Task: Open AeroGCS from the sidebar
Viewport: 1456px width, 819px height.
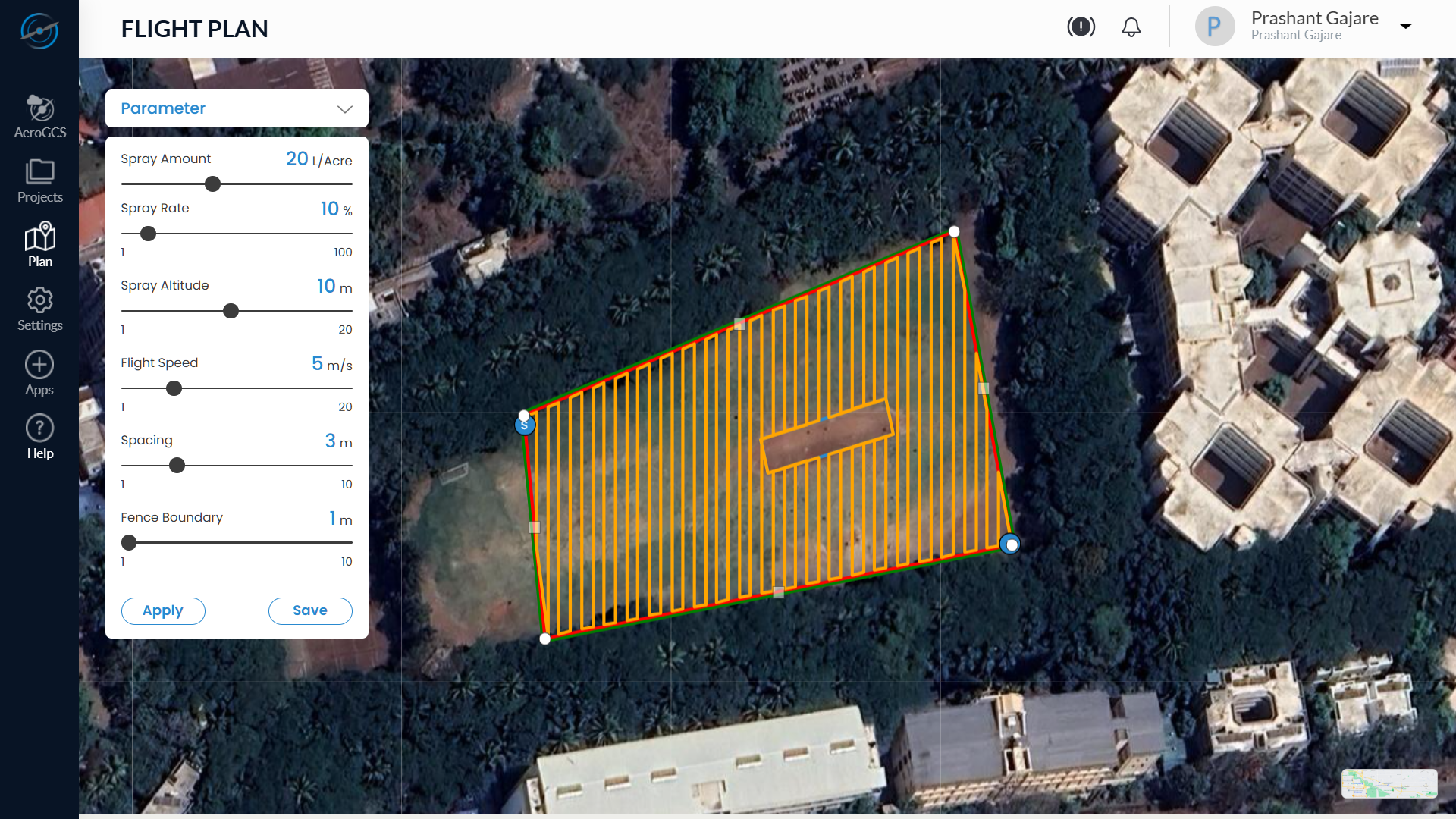Action: (x=40, y=117)
